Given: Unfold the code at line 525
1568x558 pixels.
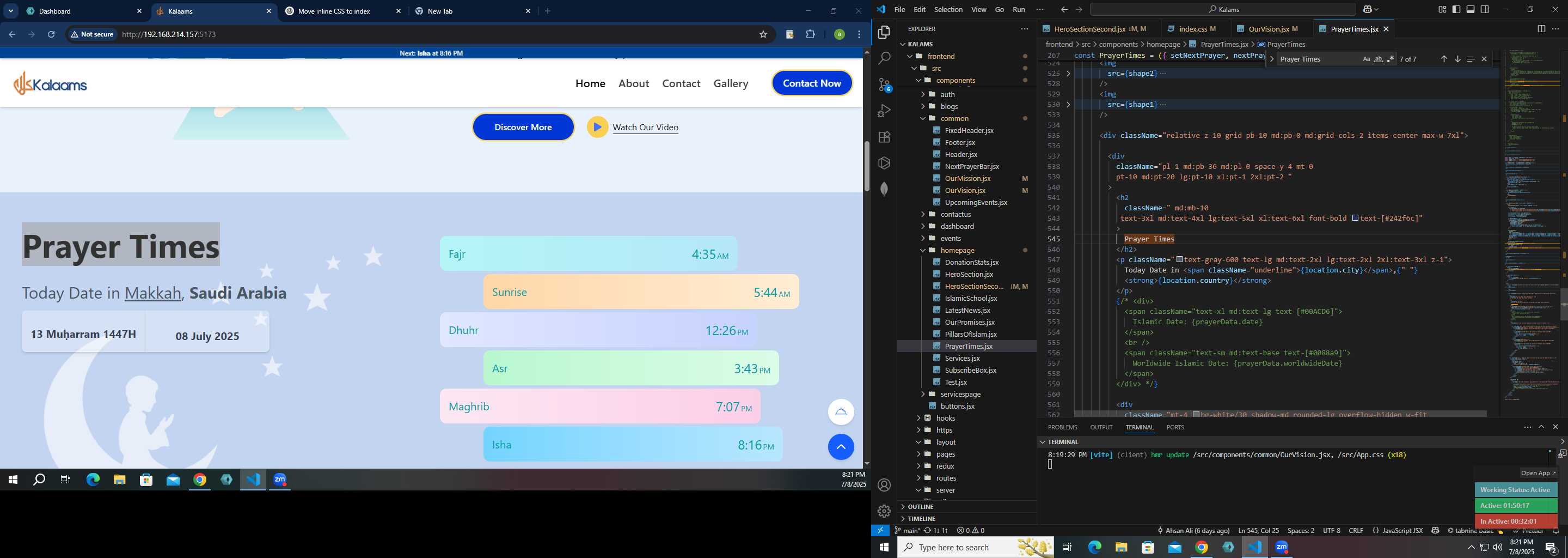Looking at the screenshot, I should pyautogui.click(x=1068, y=74).
